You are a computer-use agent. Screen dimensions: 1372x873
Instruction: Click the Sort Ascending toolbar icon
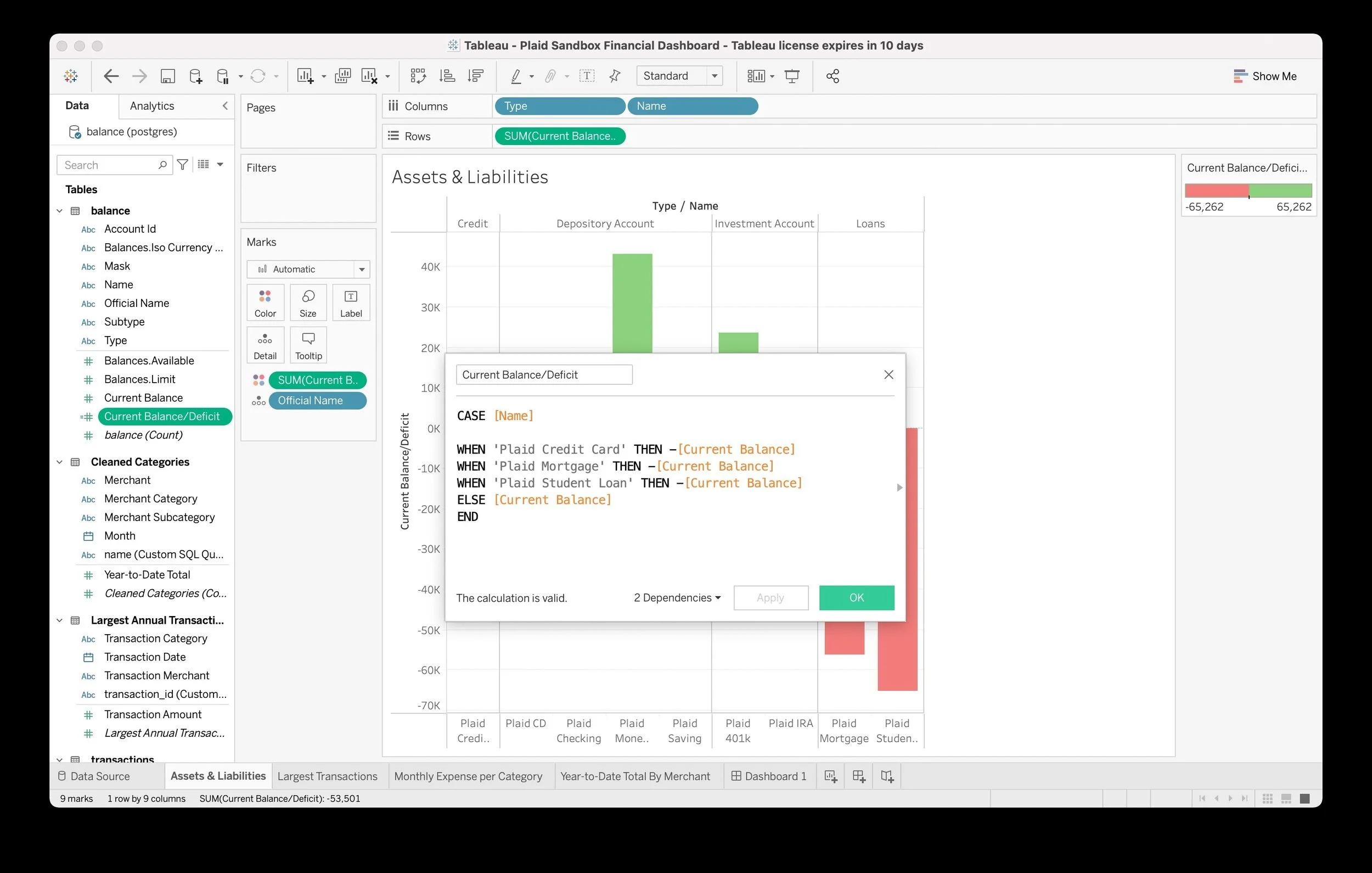click(x=447, y=76)
